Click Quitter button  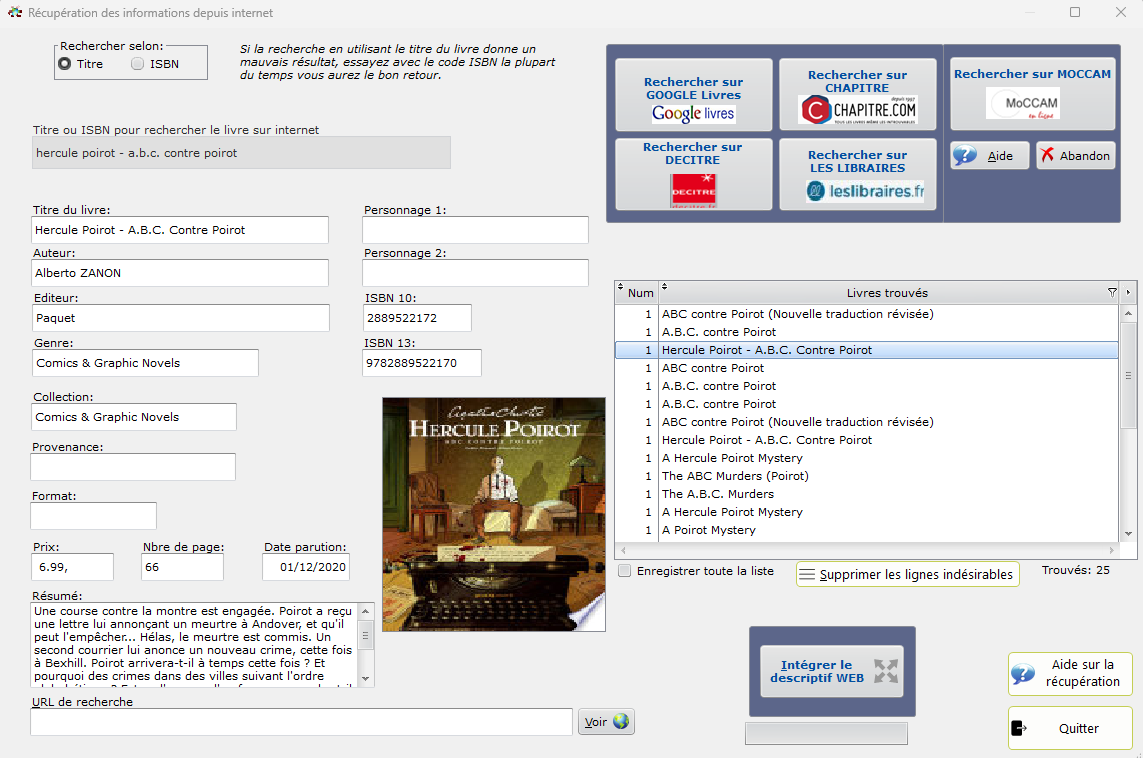[1070, 728]
